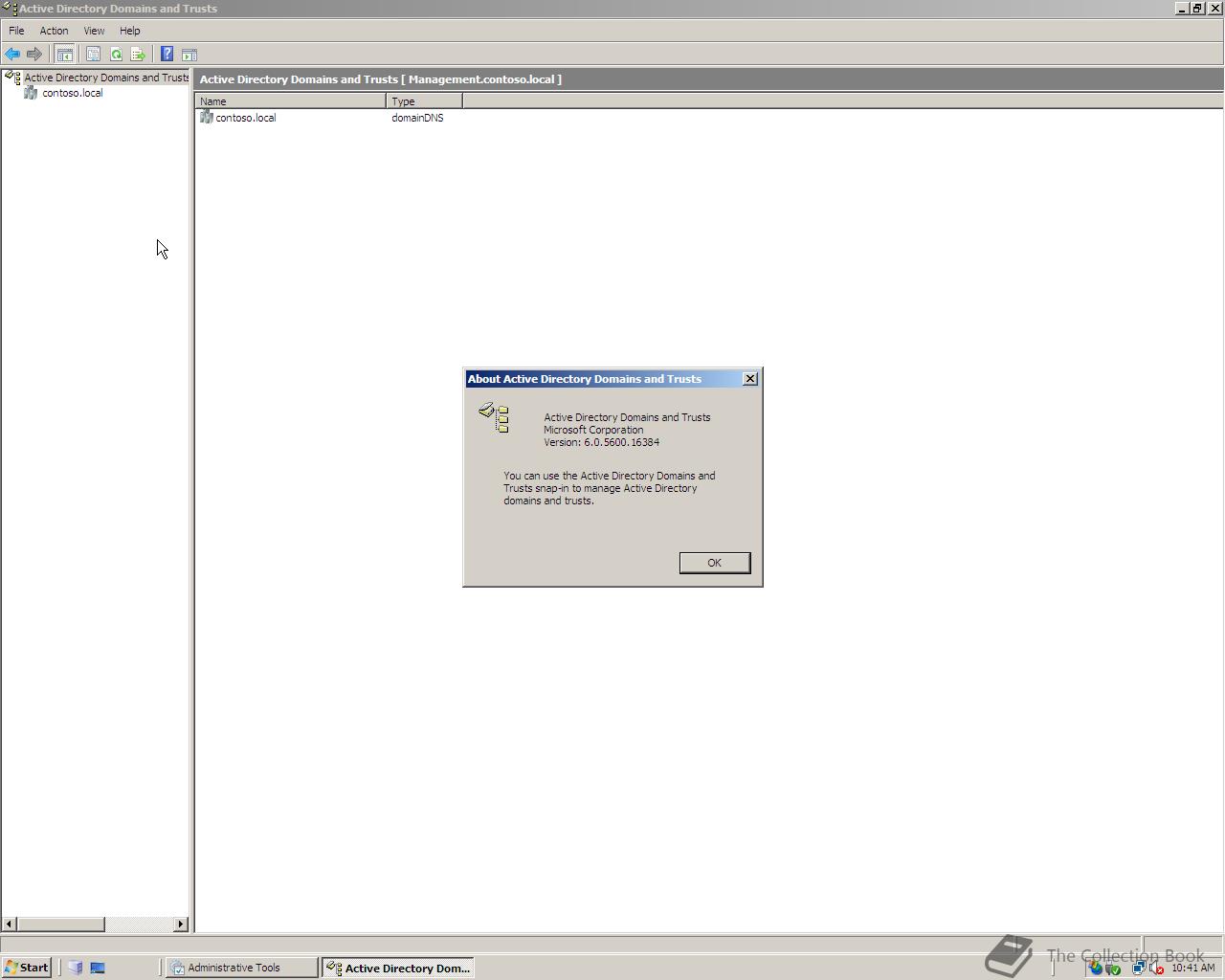Click the muted volume tray icon
Viewport: 1225px width, 980px height.
1156,968
